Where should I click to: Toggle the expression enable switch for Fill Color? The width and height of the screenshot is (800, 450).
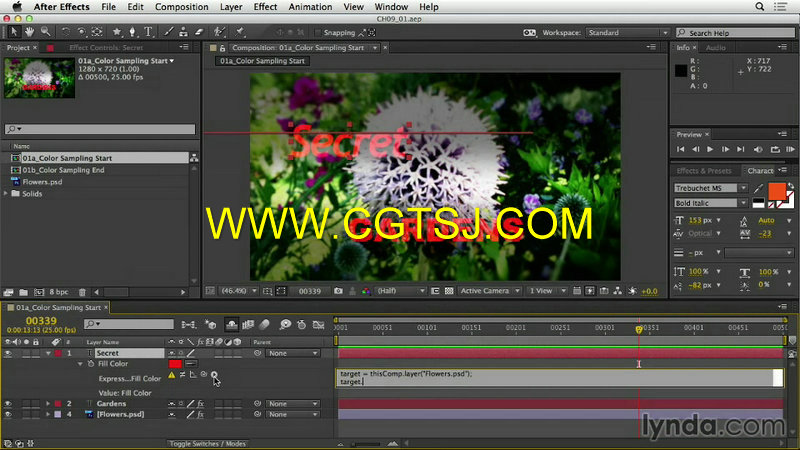coord(182,374)
